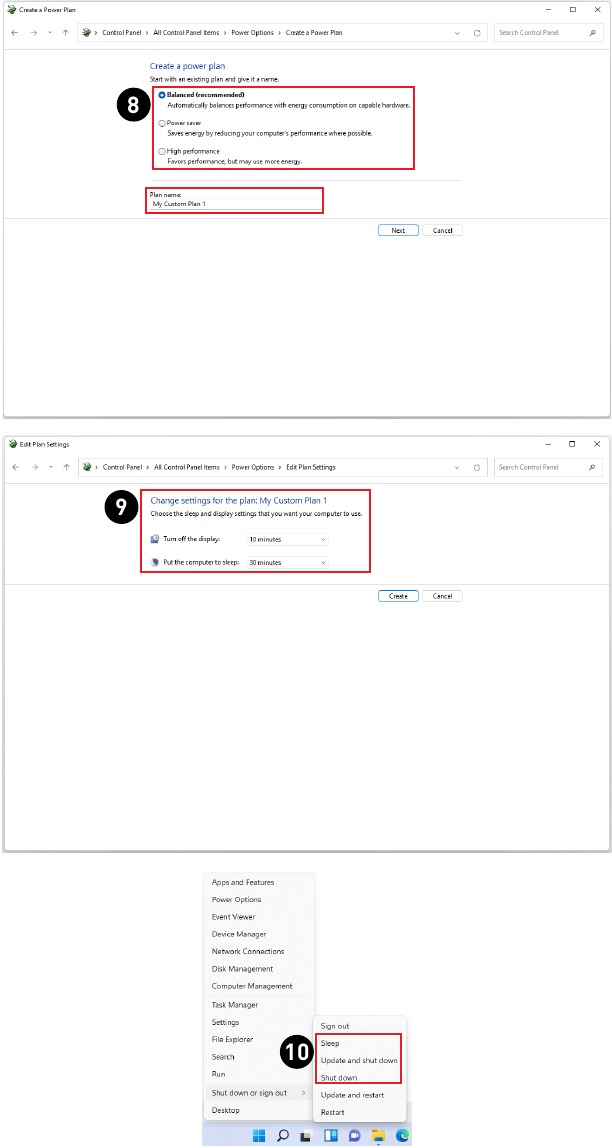Launch Teams Chat from the taskbar
Screen dimensions: 612x1148
coord(353,1135)
